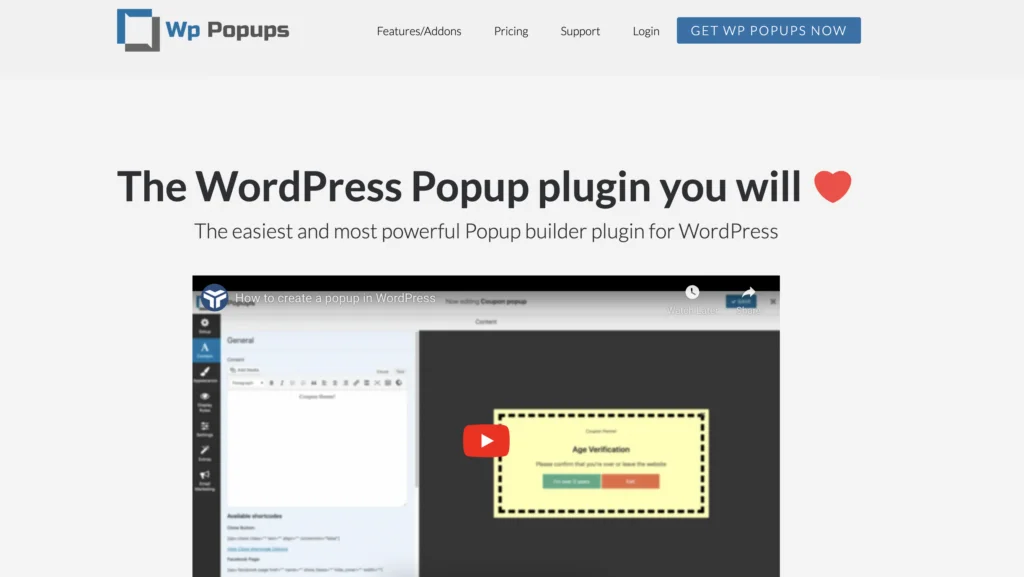1024x577 pixels.
Task: Click the Watch Later clock icon
Action: click(x=692, y=292)
